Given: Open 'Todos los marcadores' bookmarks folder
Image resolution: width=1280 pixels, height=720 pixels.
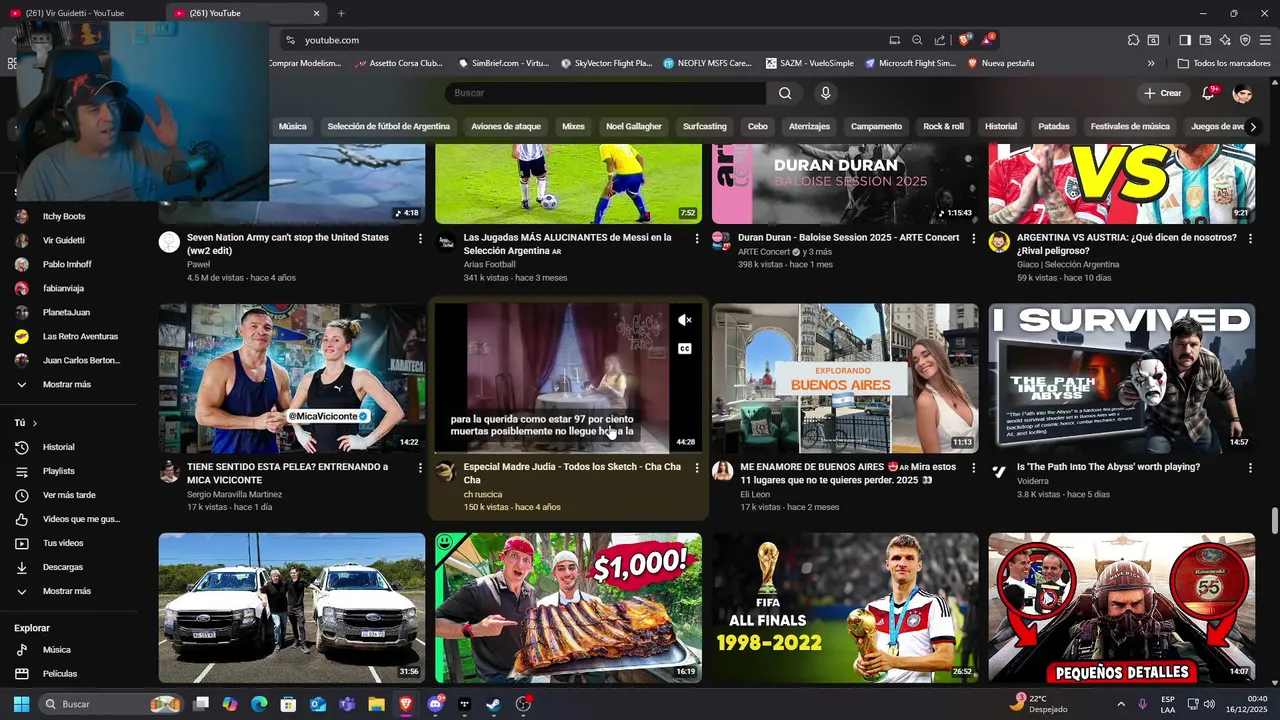Looking at the screenshot, I should tap(1224, 63).
